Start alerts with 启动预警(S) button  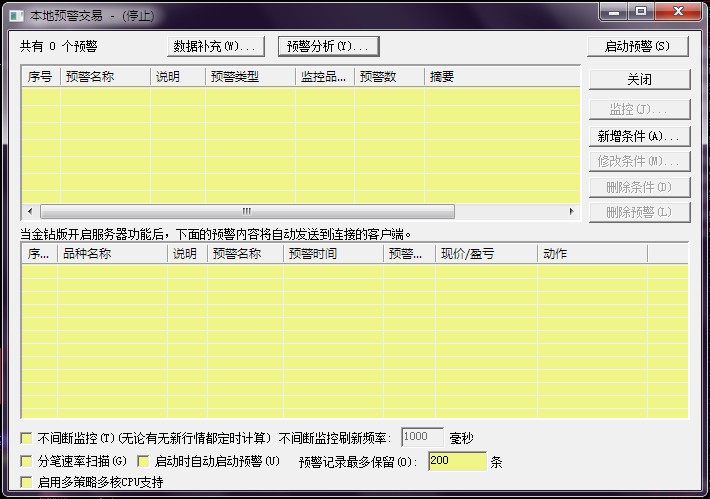pyautogui.click(x=638, y=46)
